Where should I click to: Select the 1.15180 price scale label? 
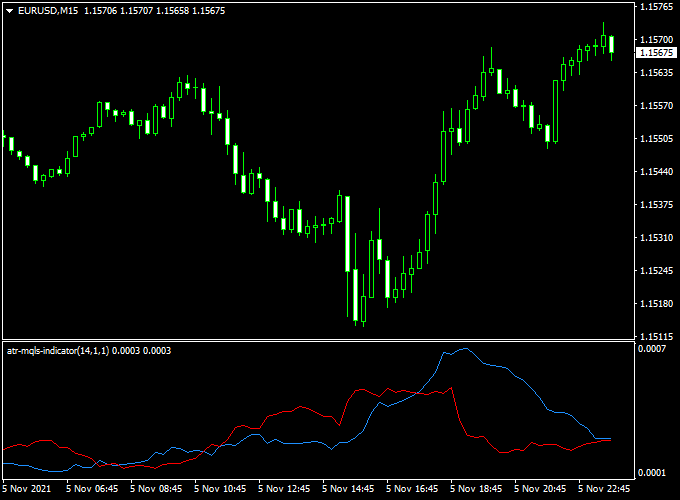[657, 303]
